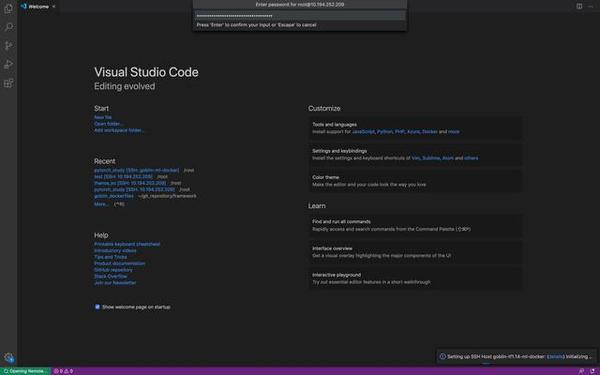The height and width of the screenshot is (375, 600).
Task: Open the Extensions view
Action: [8, 83]
